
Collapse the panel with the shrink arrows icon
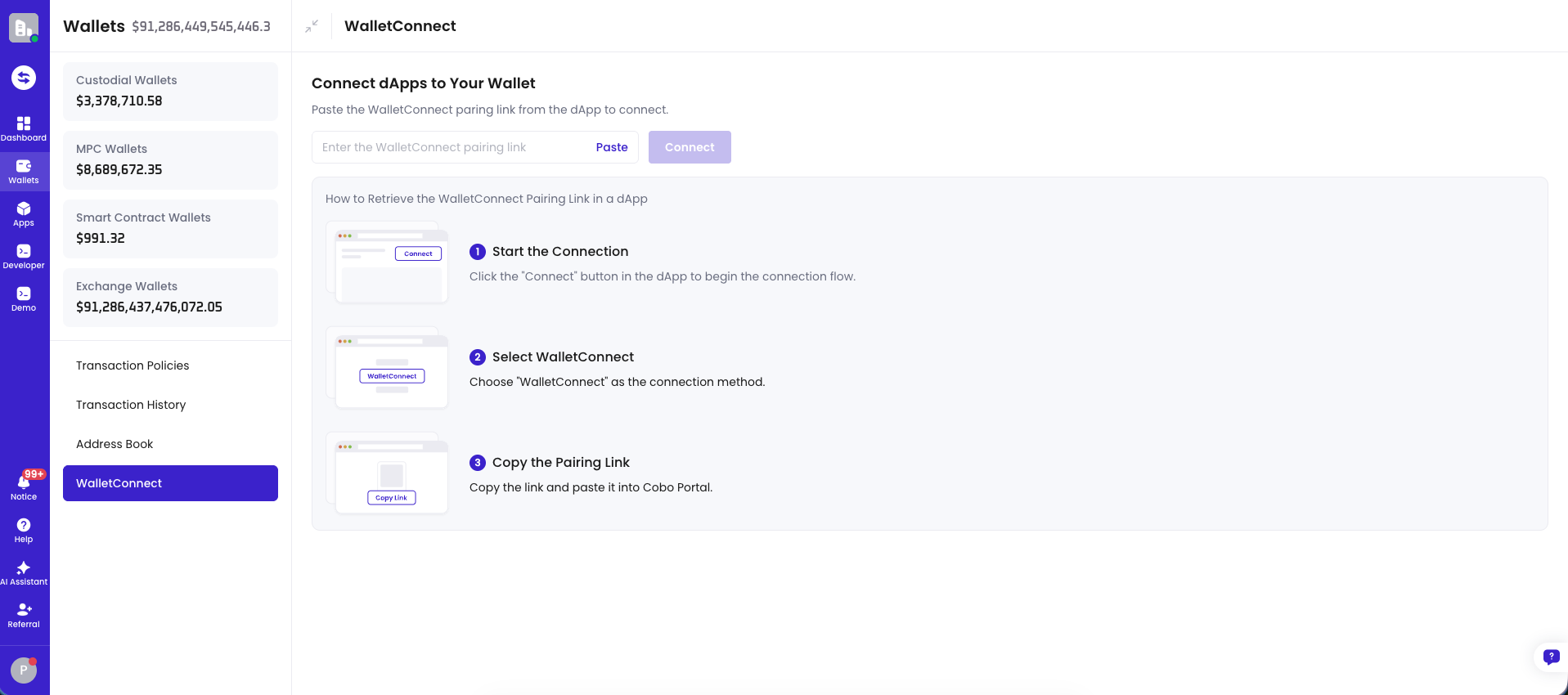(312, 26)
